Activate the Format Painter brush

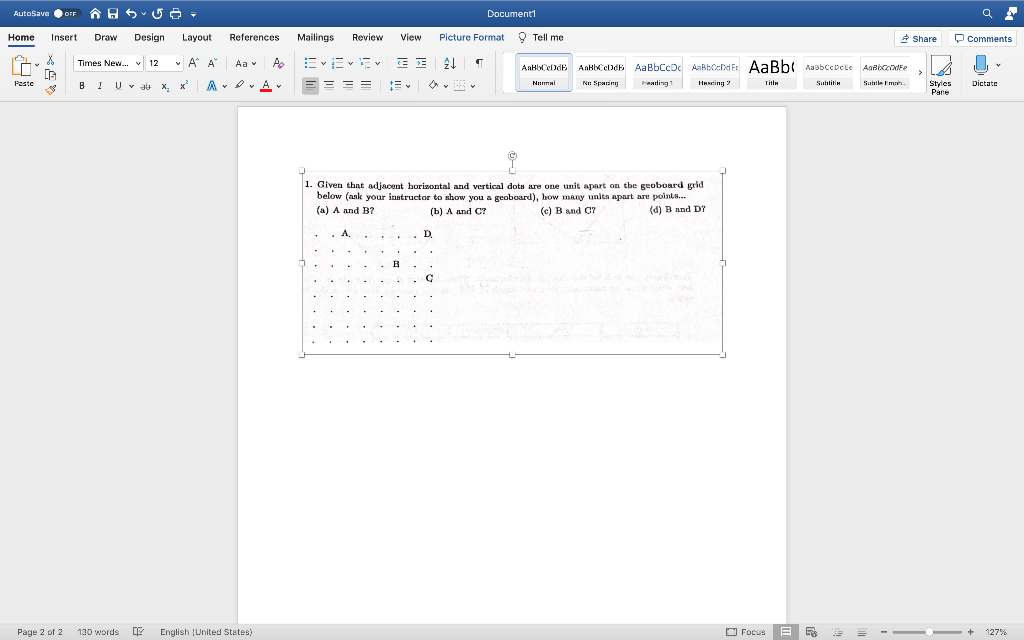tap(50, 89)
